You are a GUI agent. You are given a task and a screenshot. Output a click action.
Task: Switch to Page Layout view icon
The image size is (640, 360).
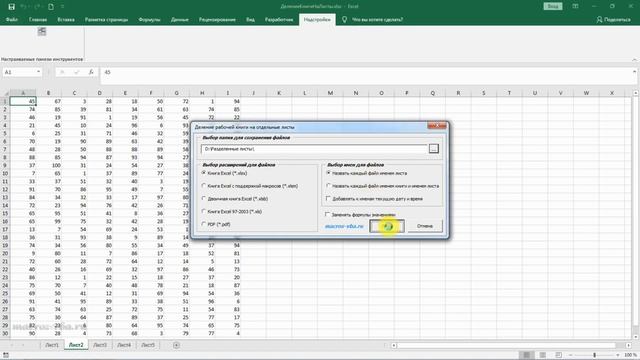(542, 355)
